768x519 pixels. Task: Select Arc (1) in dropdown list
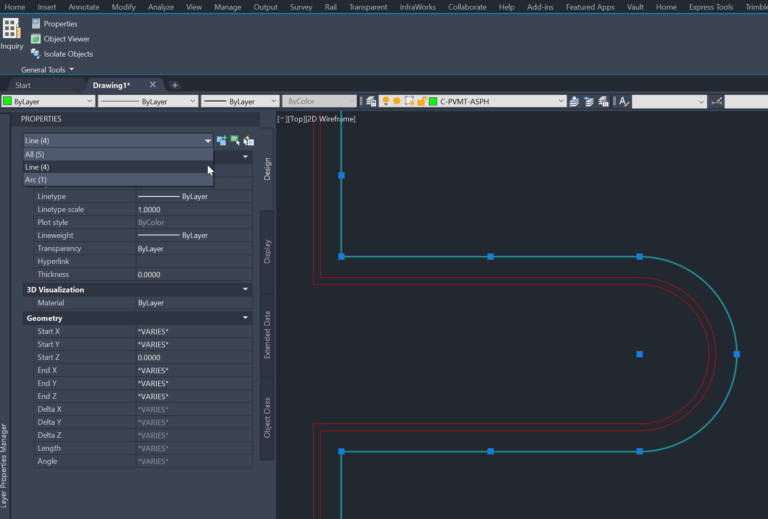pyautogui.click(x=118, y=180)
